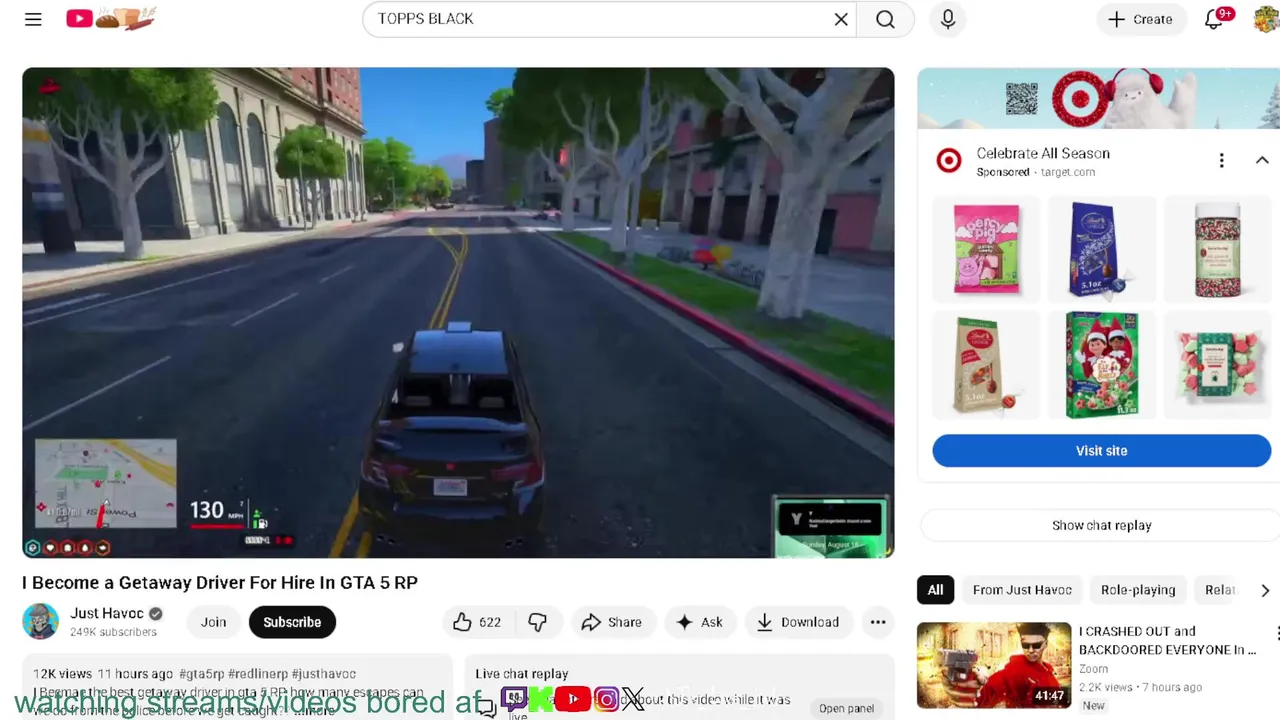Open the Just Havoc channel name link
Image resolution: width=1280 pixels, height=720 pixels.
click(107, 613)
